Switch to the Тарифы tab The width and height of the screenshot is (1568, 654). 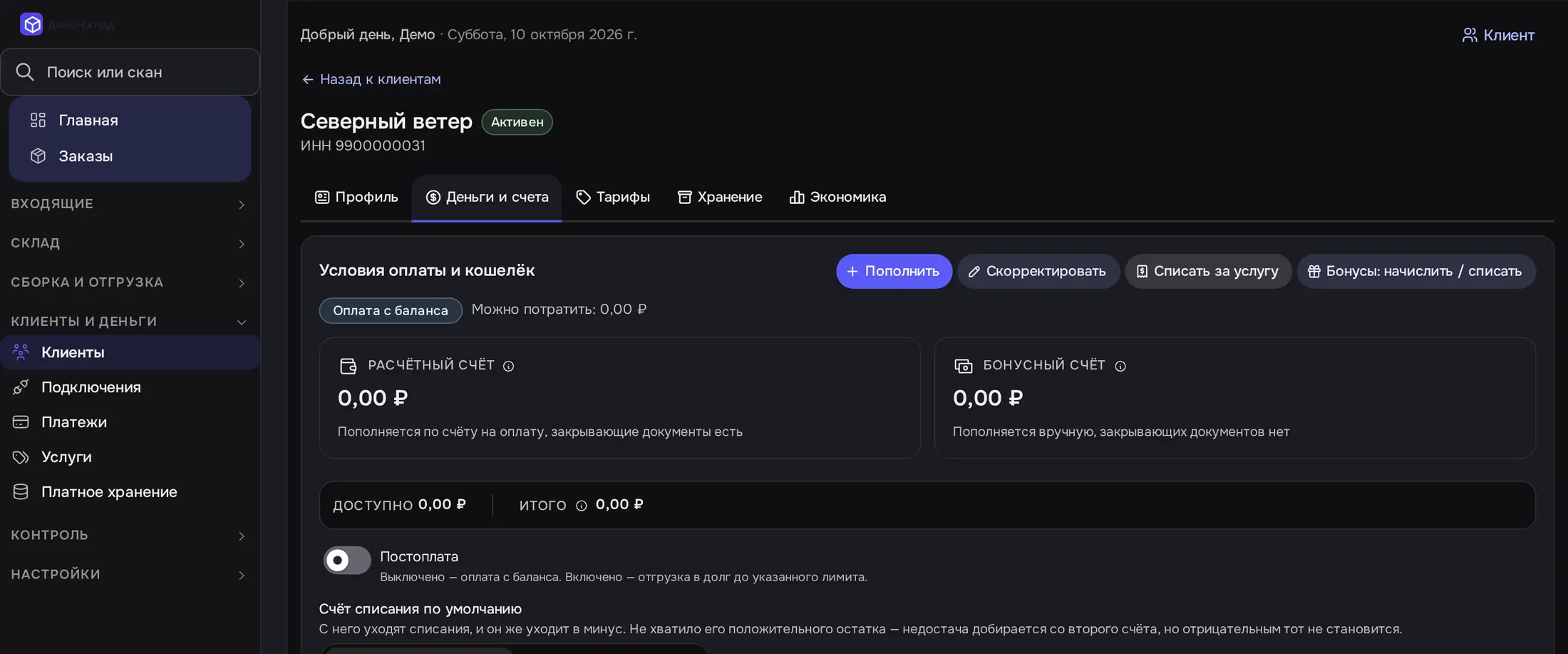point(613,198)
